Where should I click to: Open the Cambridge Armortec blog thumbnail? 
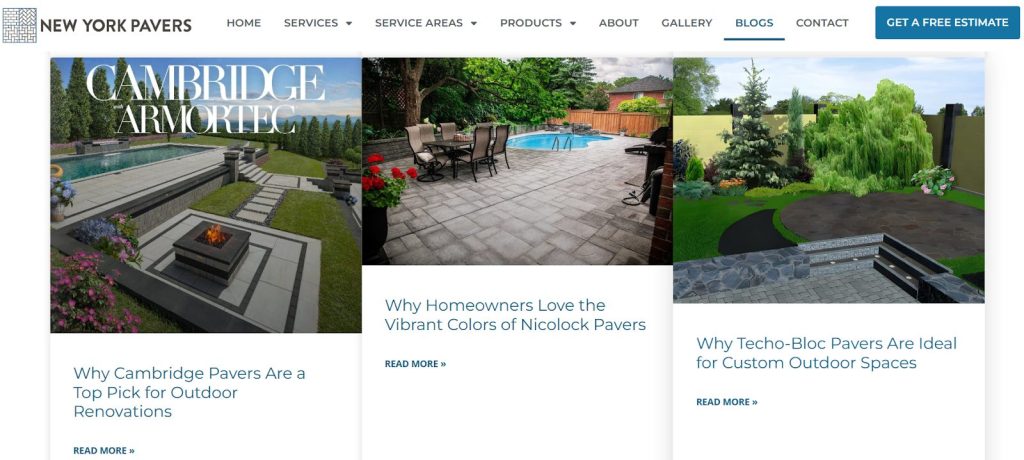206,195
